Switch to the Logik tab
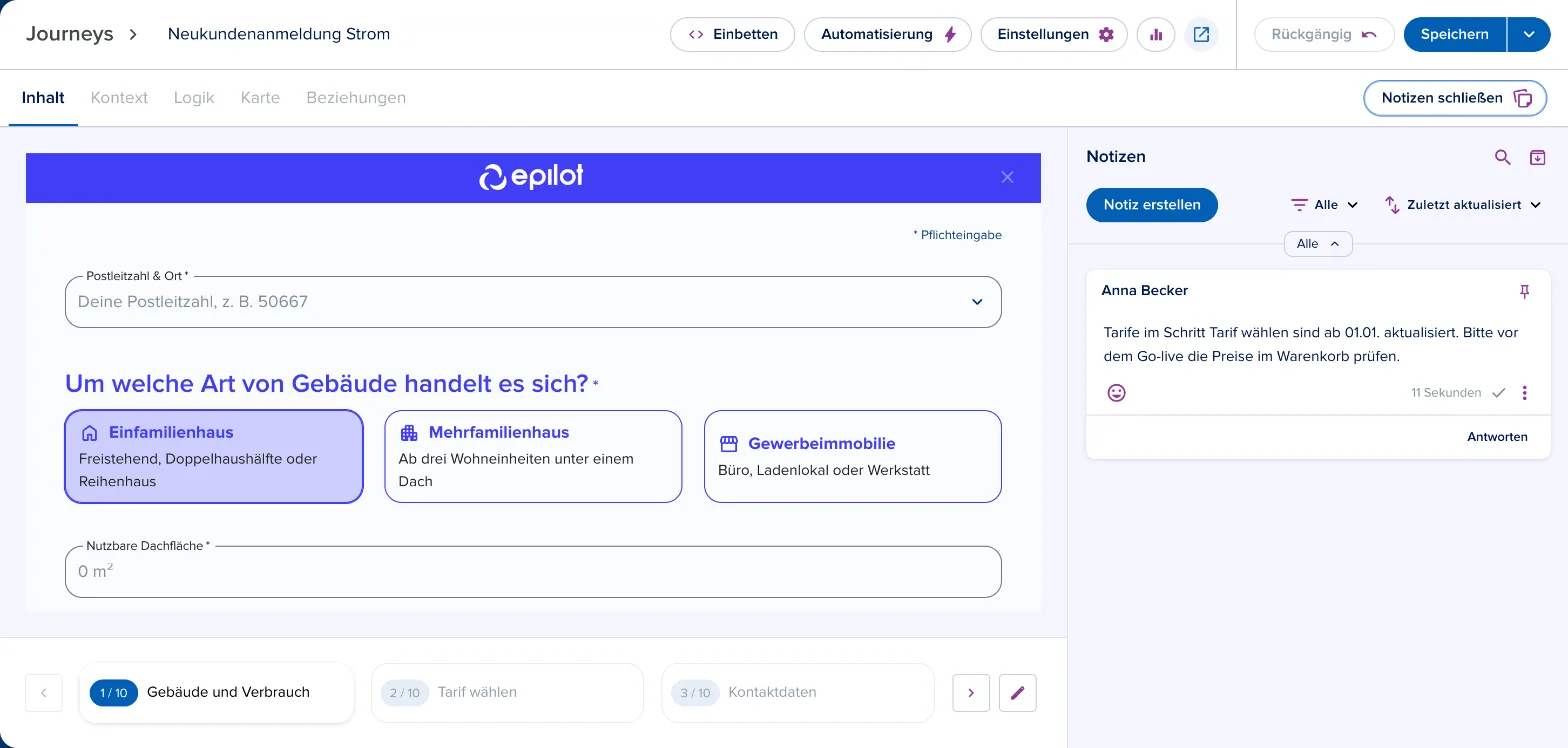1568x748 pixels. tap(194, 98)
